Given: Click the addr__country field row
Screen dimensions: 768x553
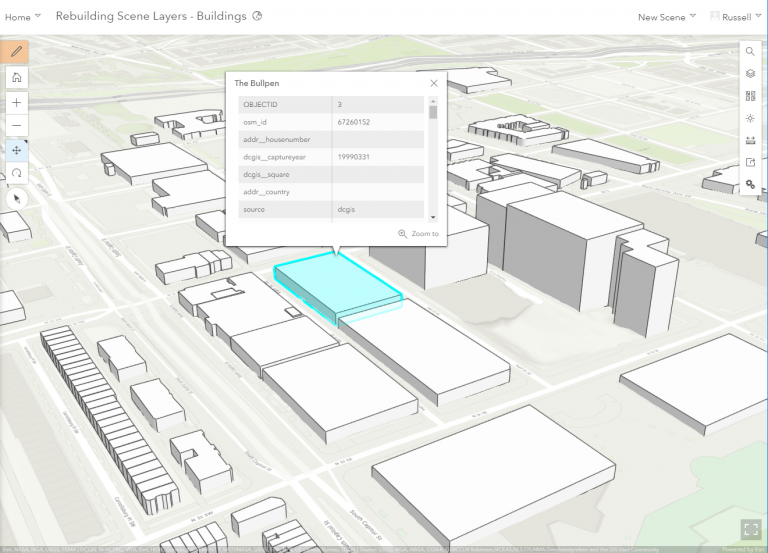Looking at the screenshot, I should 331,192.
